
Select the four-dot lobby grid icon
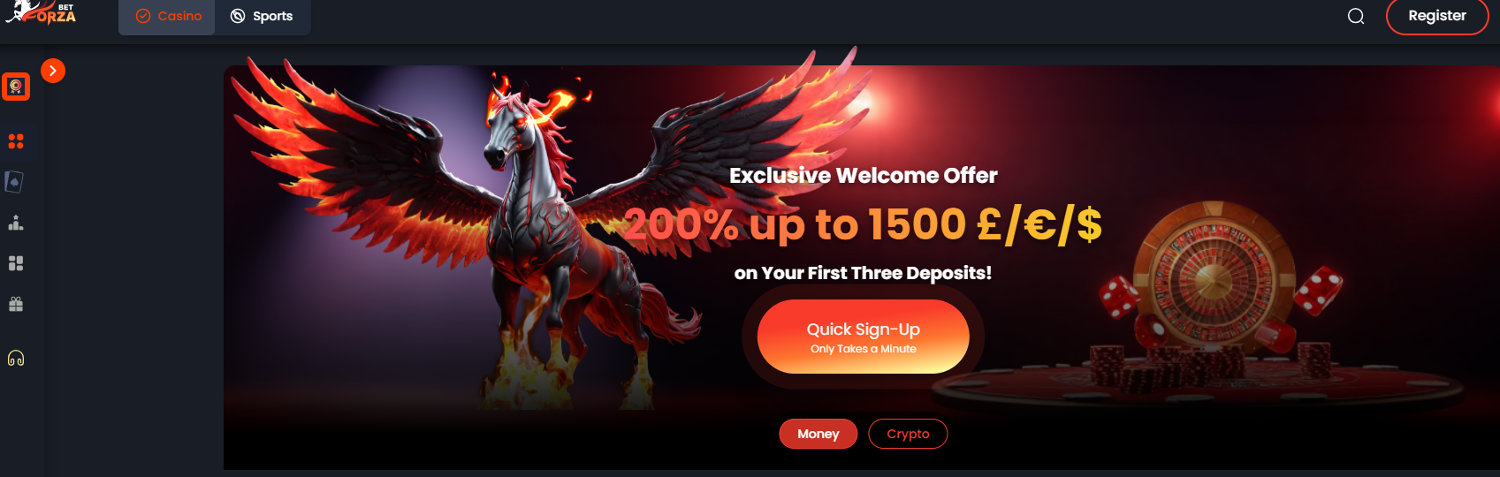(16, 141)
